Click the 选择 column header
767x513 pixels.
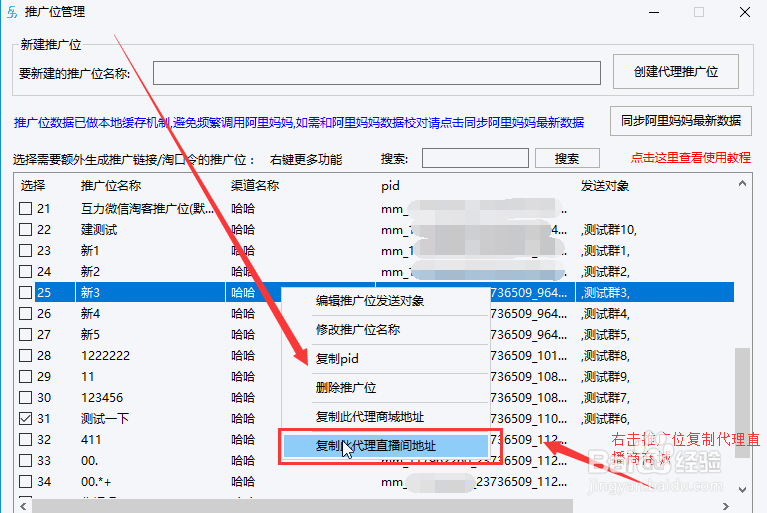[33, 186]
